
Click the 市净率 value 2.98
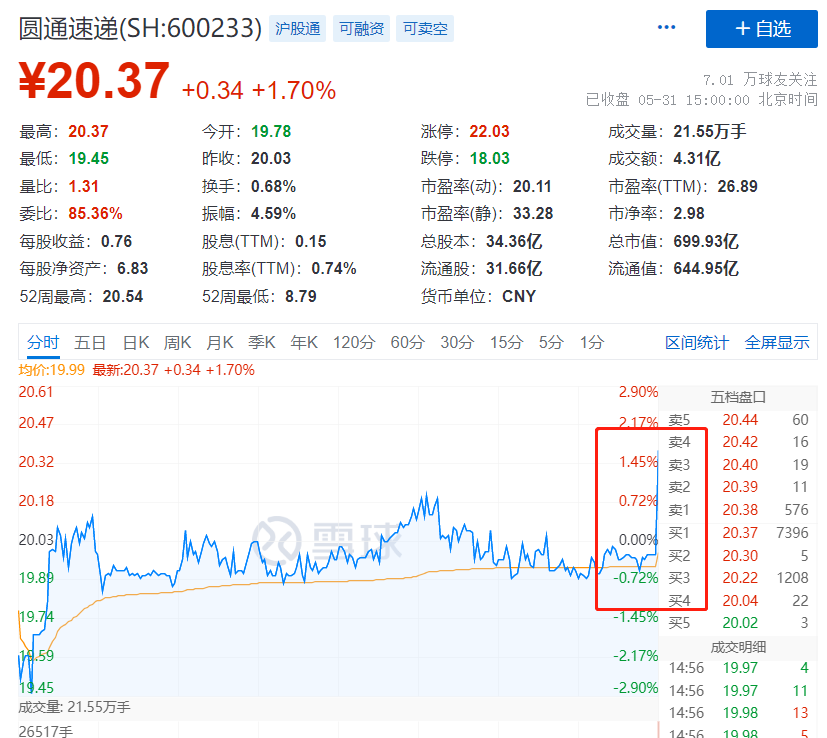(x=689, y=214)
